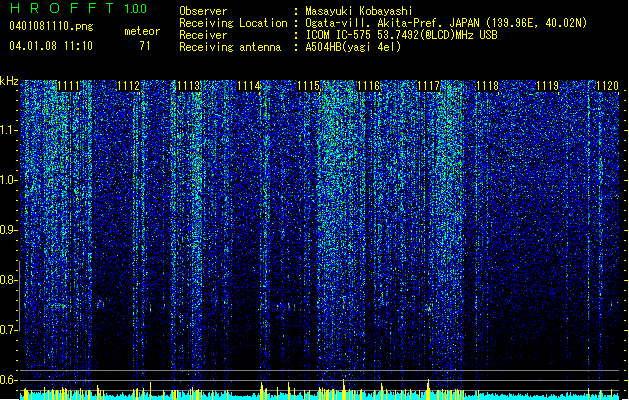The width and height of the screenshot is (629, 400).
Task: Click the 1120 time marker
Action: pos(607,86)
